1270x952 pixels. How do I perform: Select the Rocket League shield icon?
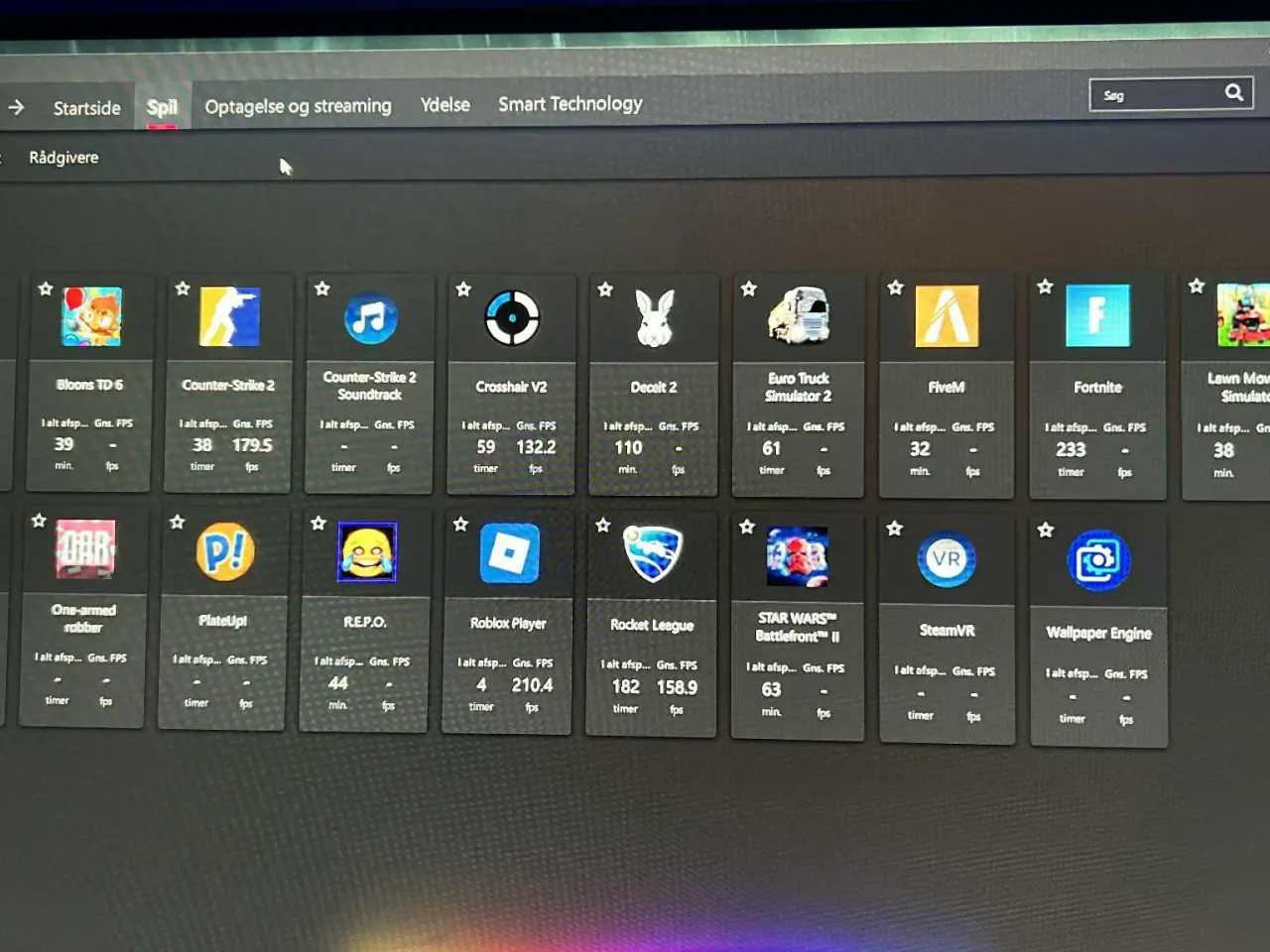pos(653,553)
